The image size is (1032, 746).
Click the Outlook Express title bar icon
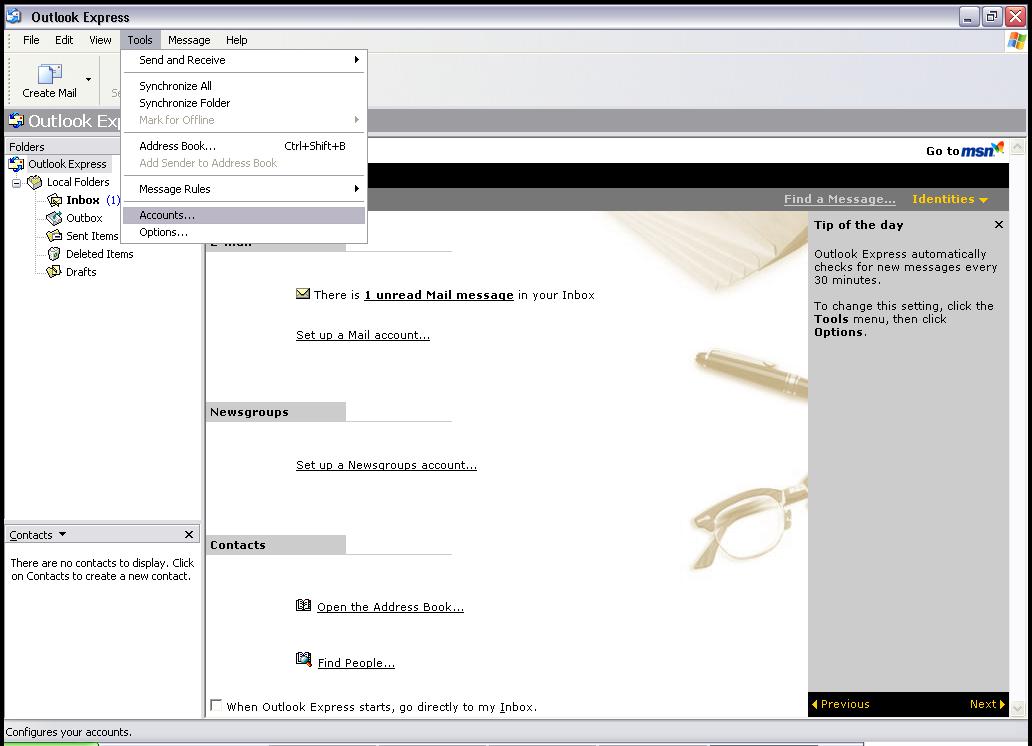pyautogui.click(x=14, y=16)
